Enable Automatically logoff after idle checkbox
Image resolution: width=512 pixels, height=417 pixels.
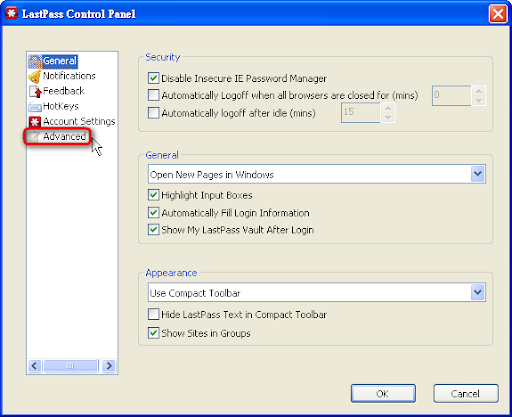pos(153,113)
